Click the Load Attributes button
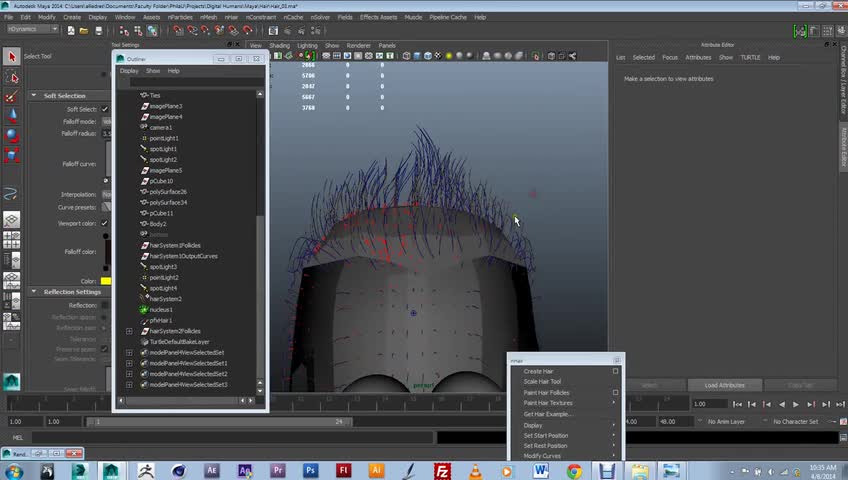 tap(724, 385)
